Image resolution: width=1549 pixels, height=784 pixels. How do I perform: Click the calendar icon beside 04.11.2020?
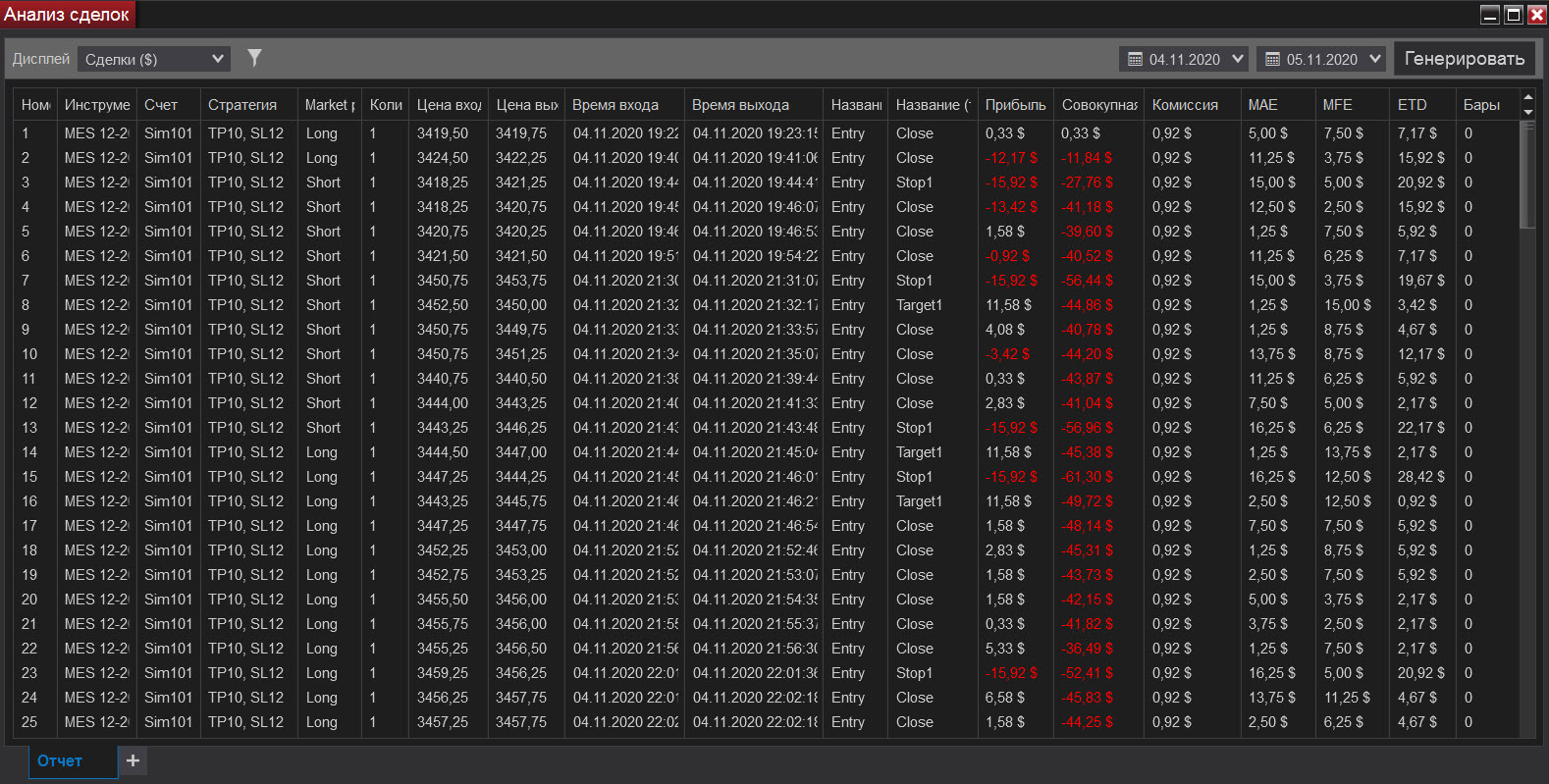(x=1135, y=59)
